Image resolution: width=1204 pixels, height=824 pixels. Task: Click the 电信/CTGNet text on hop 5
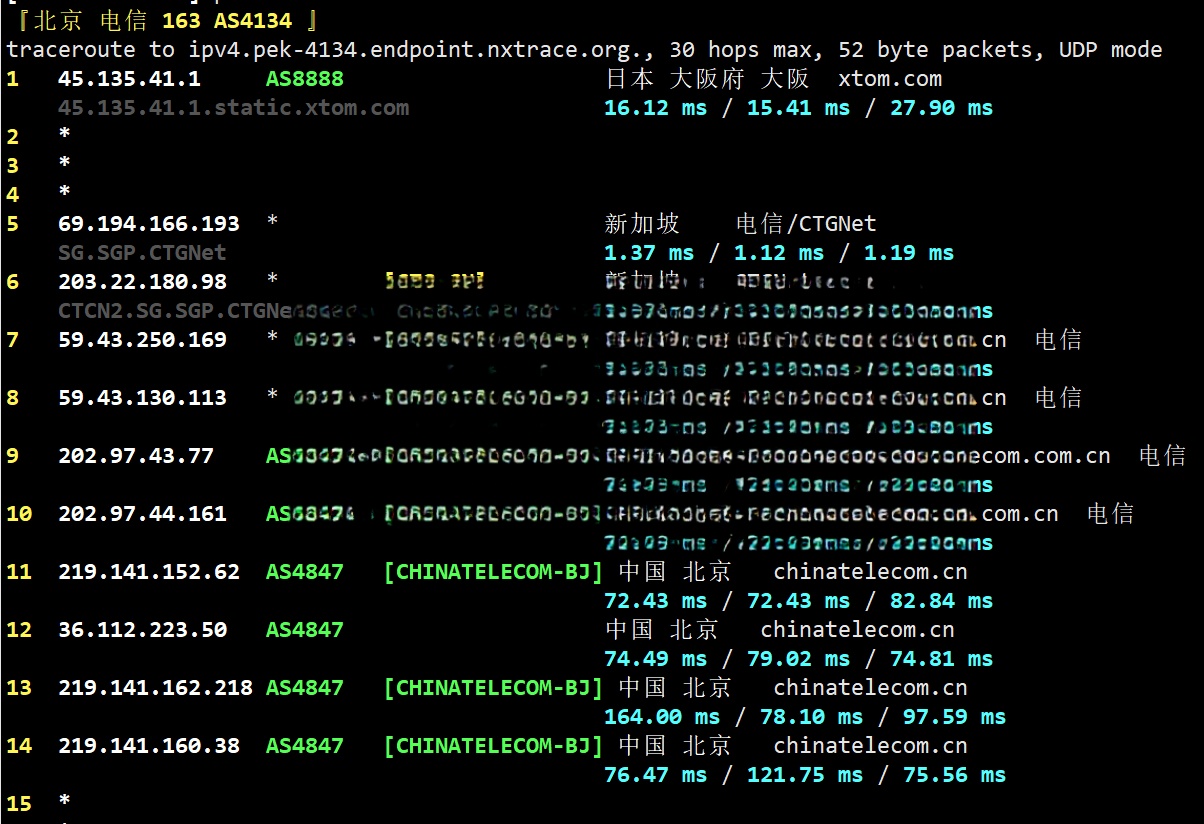point(806,224)
